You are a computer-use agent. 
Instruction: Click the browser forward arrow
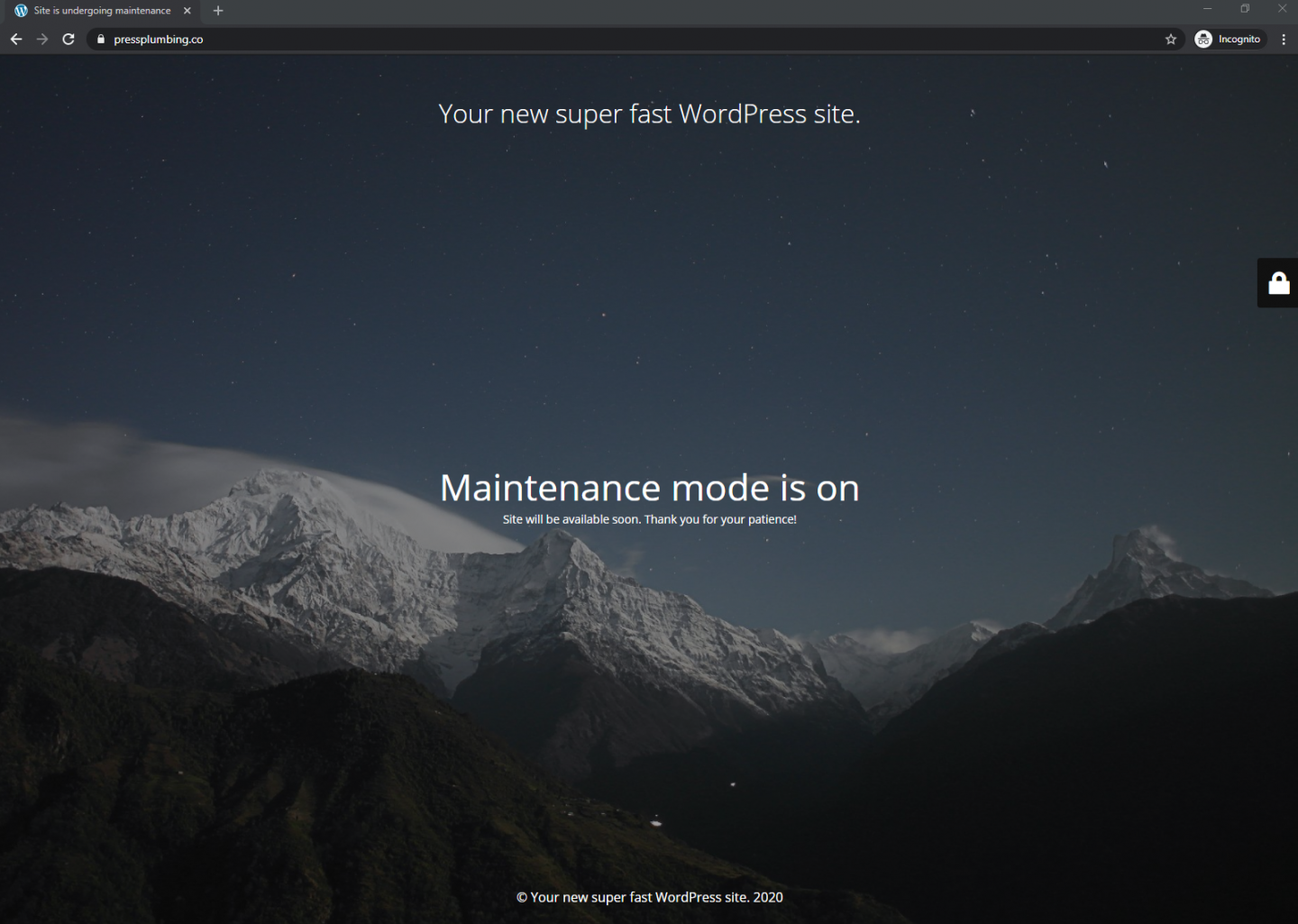pos(42,39)
